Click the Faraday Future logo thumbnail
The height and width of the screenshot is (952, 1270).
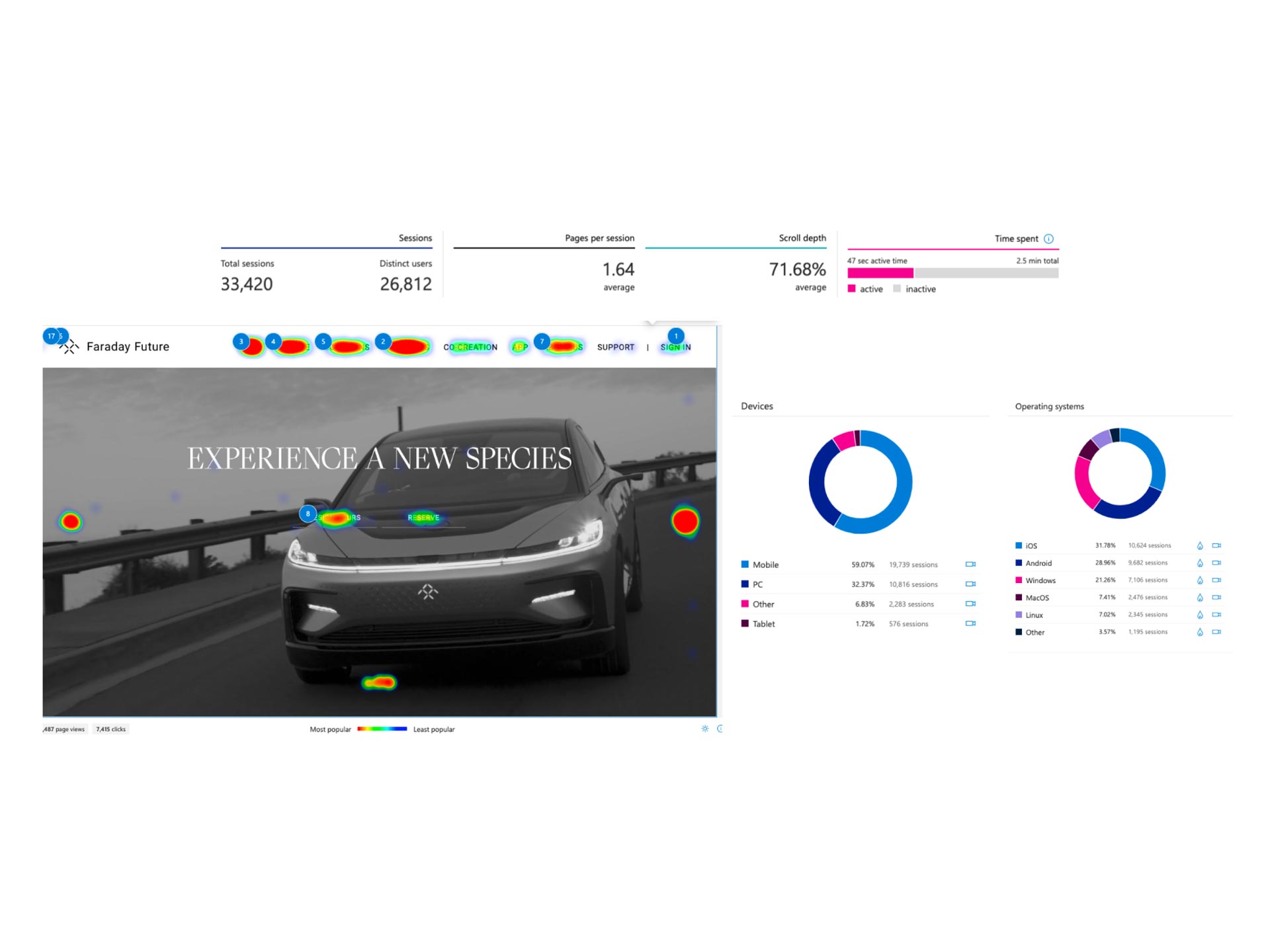(68, 347)
